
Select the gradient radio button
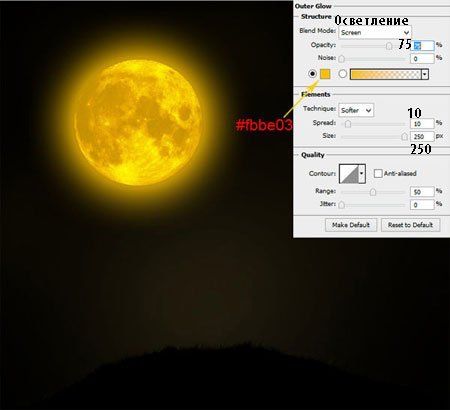pyautogui.click(x=343, y=74)
